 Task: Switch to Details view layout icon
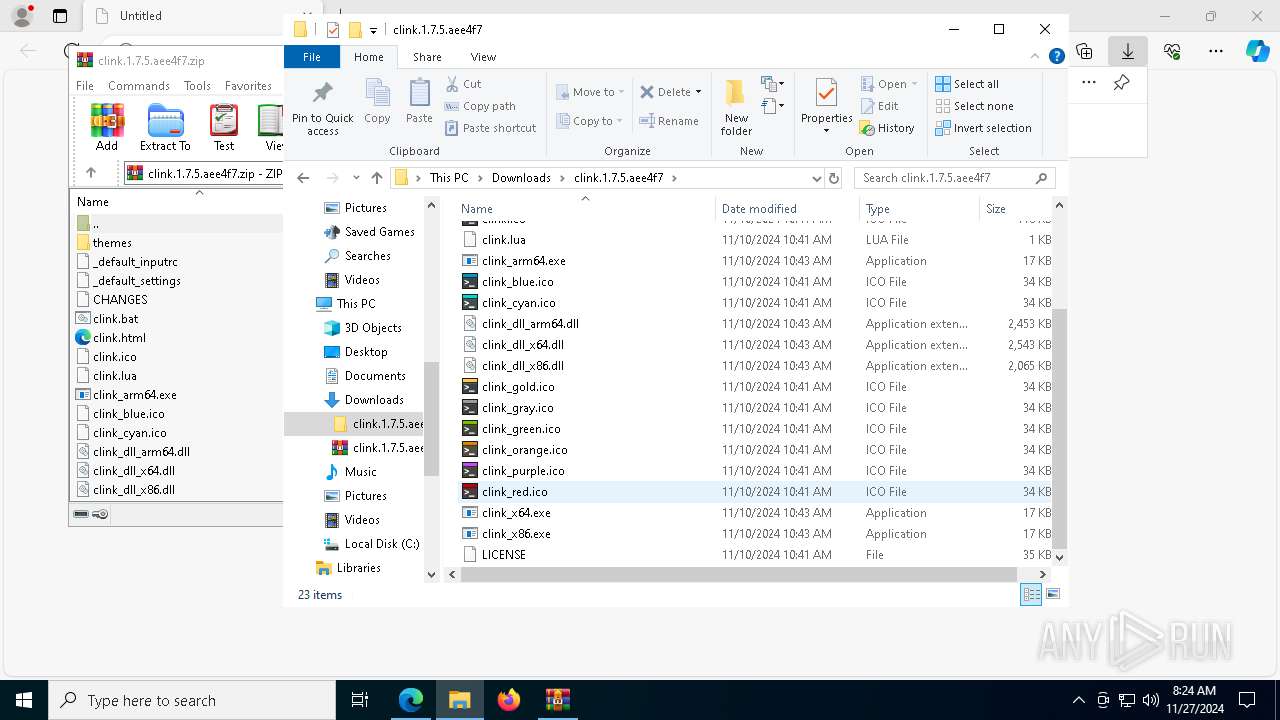pyautogui.click(x=1031, y=594)
